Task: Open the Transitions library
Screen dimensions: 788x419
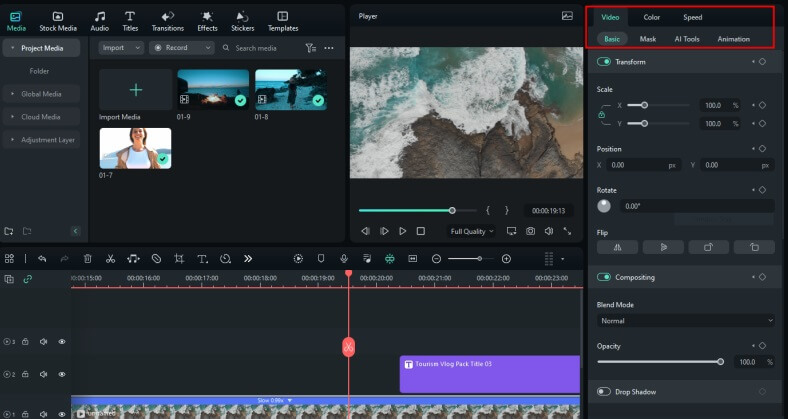Action: tap(167, 21)
